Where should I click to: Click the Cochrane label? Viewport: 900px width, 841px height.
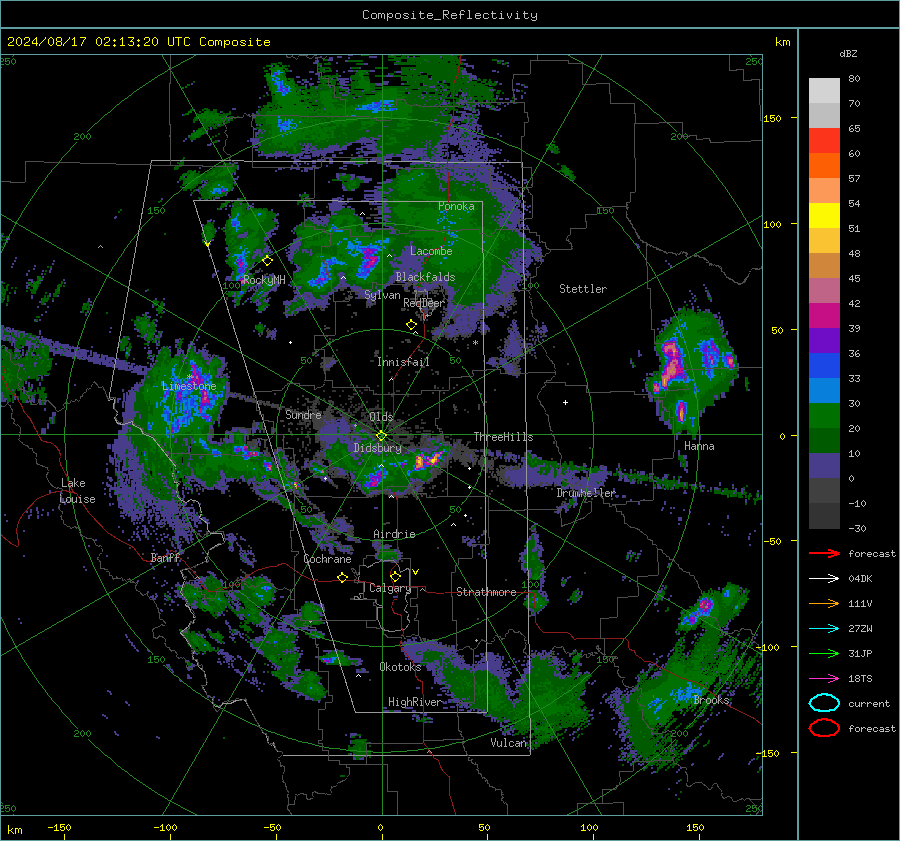[x=327, y=559]
